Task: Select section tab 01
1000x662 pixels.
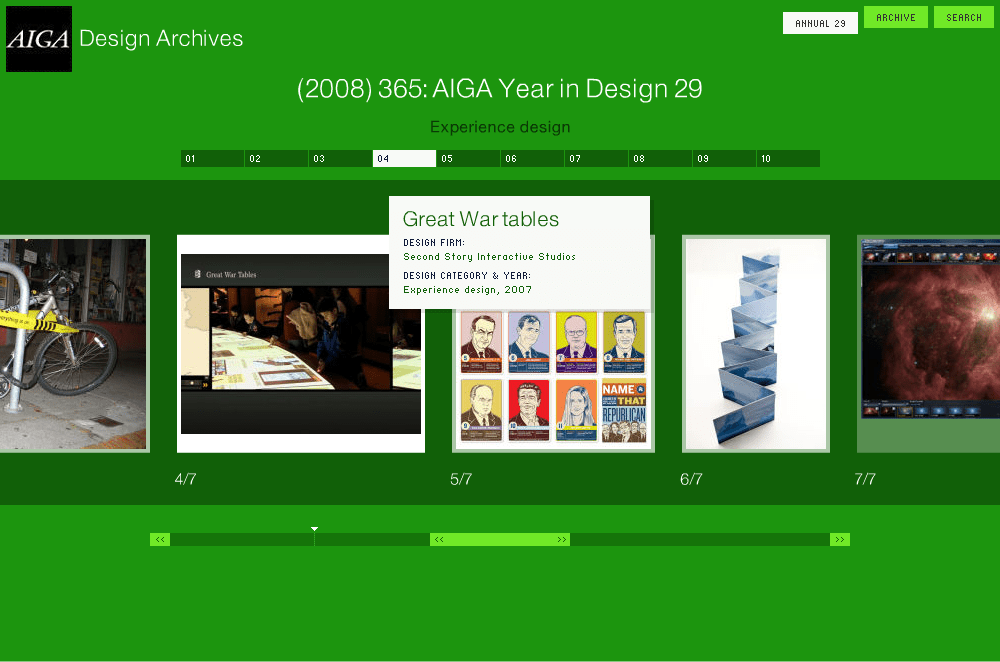Action: click(x=212, y=158)
